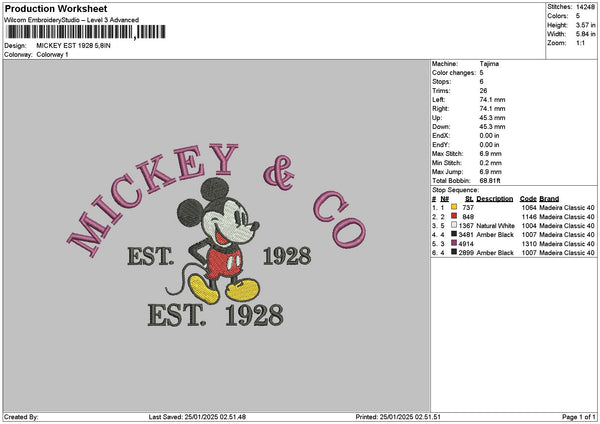This screenshot has width=600, height=424.
Task: Click the 'Code' column header
Action: click(528, 199)
